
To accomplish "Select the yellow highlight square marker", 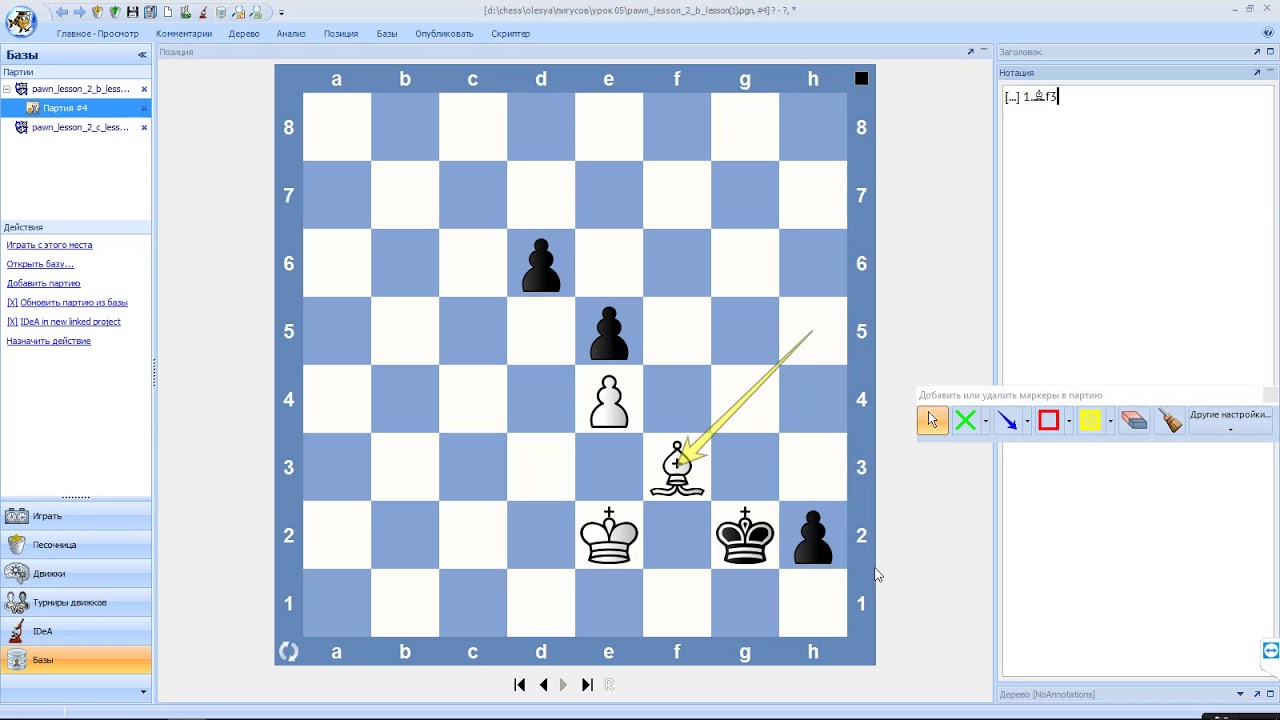I will tap(1090, 421).
